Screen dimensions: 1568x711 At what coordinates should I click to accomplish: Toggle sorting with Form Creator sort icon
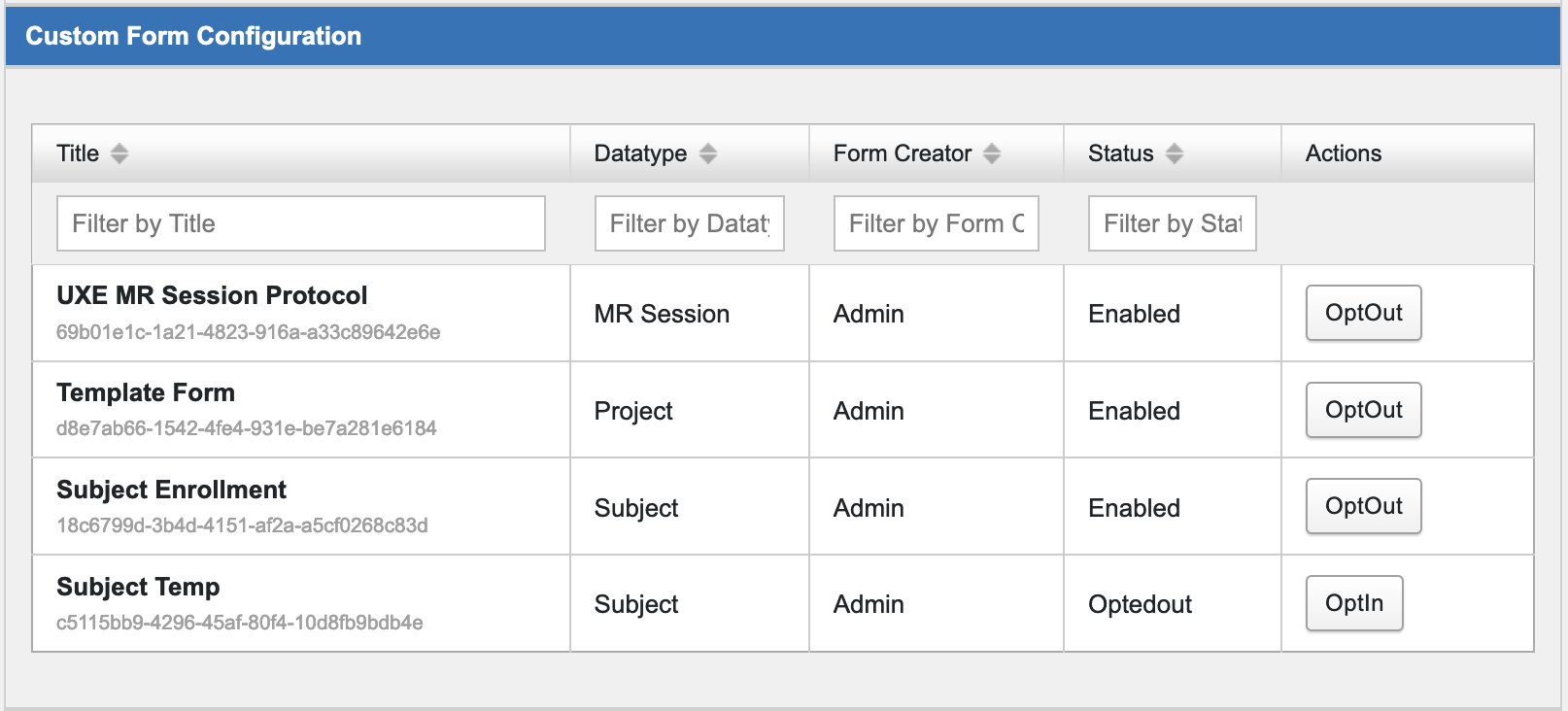pos(992,153)
